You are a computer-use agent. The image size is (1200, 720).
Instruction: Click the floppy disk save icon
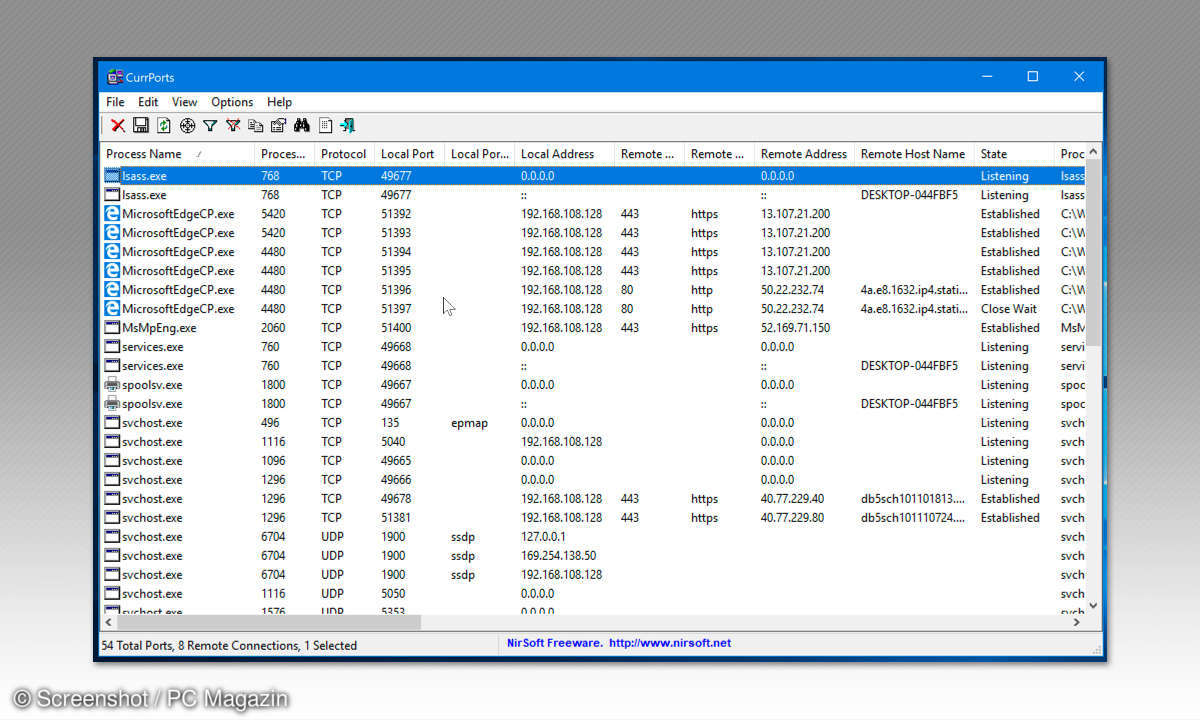point(141,125)
